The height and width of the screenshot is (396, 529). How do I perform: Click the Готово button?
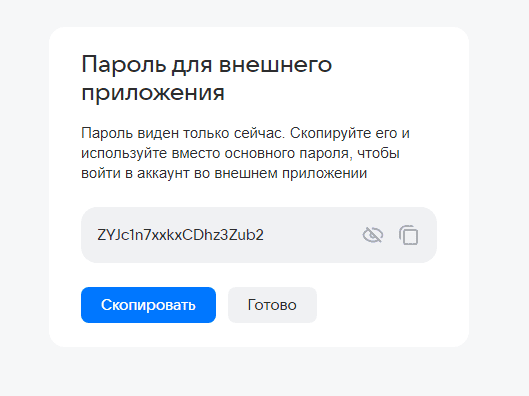[x=272, y=305]
